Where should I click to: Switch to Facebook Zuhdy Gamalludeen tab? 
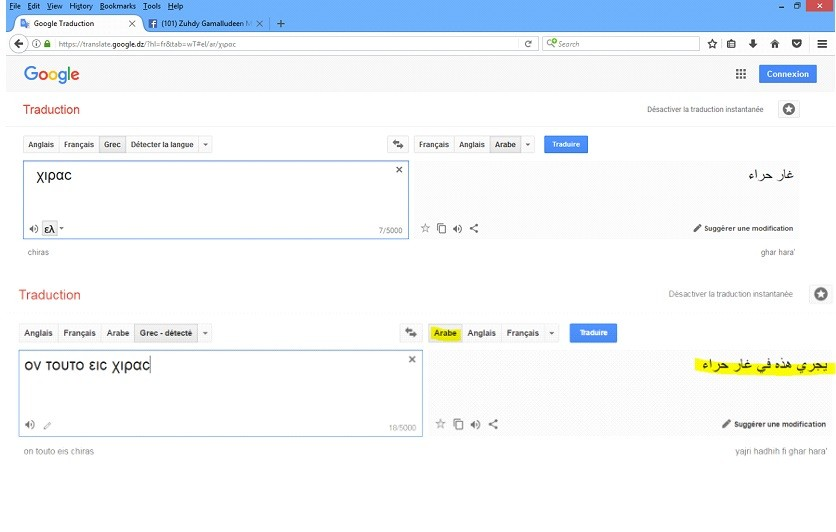click(205, 23)
